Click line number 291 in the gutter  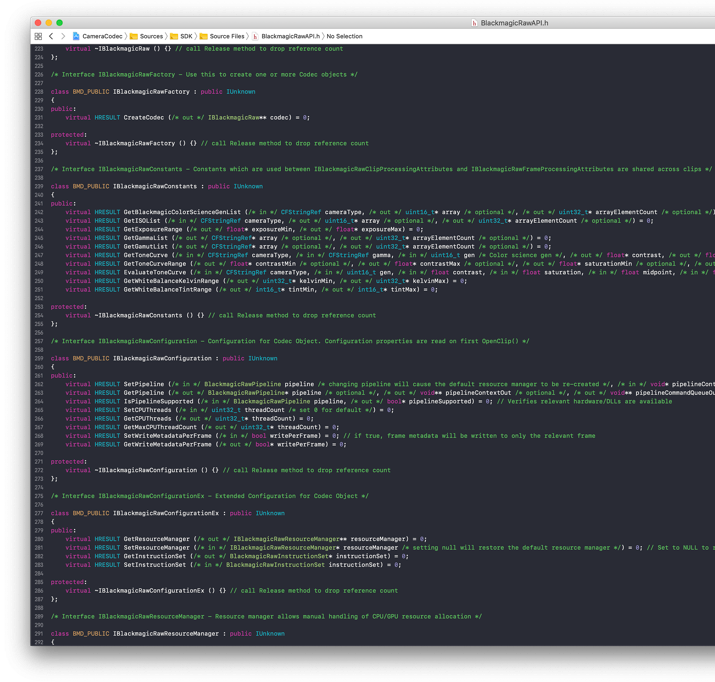[39, 634]
